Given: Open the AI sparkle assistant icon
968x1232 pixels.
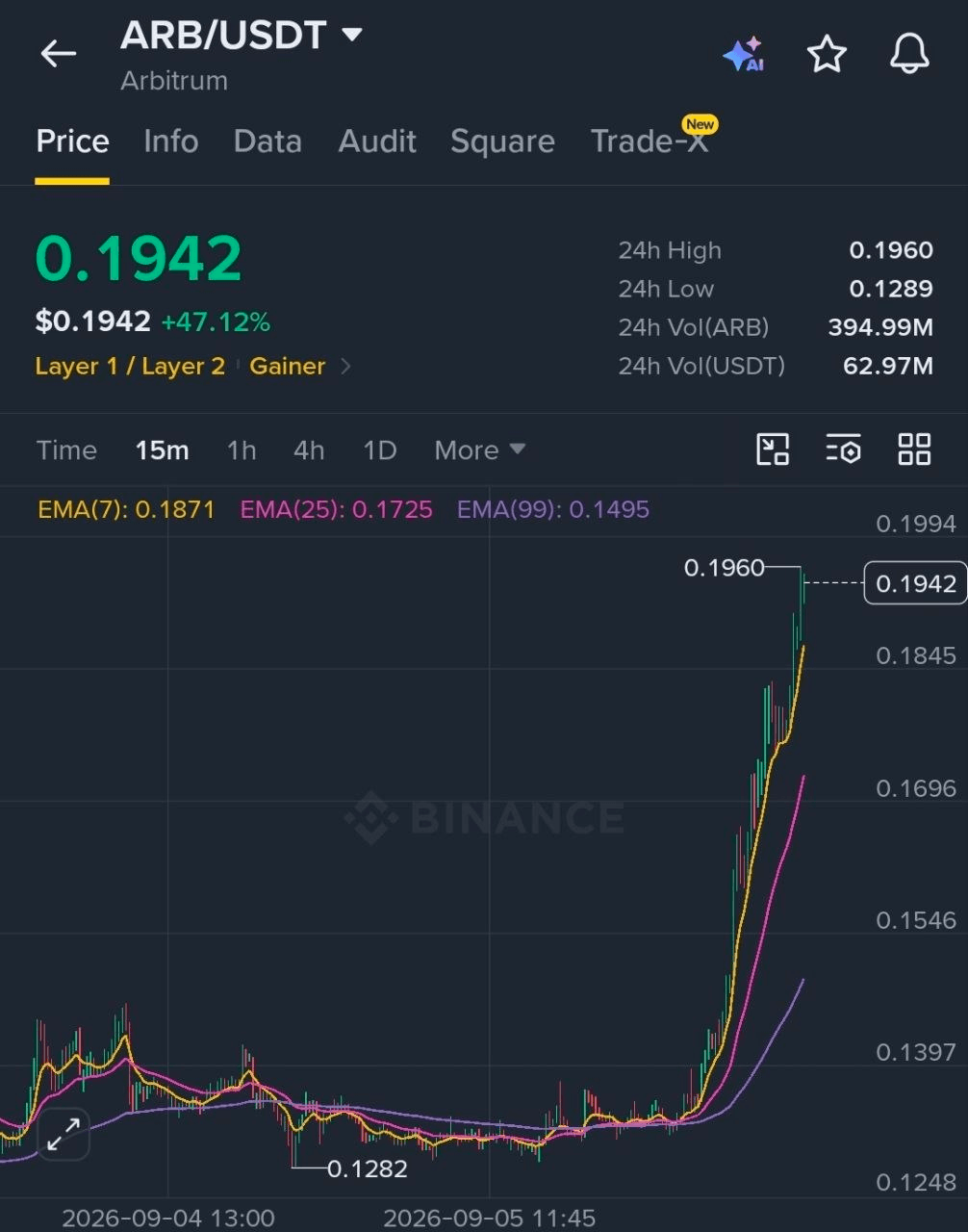Looking at the screenshot, I should click(x=744, y=54).
